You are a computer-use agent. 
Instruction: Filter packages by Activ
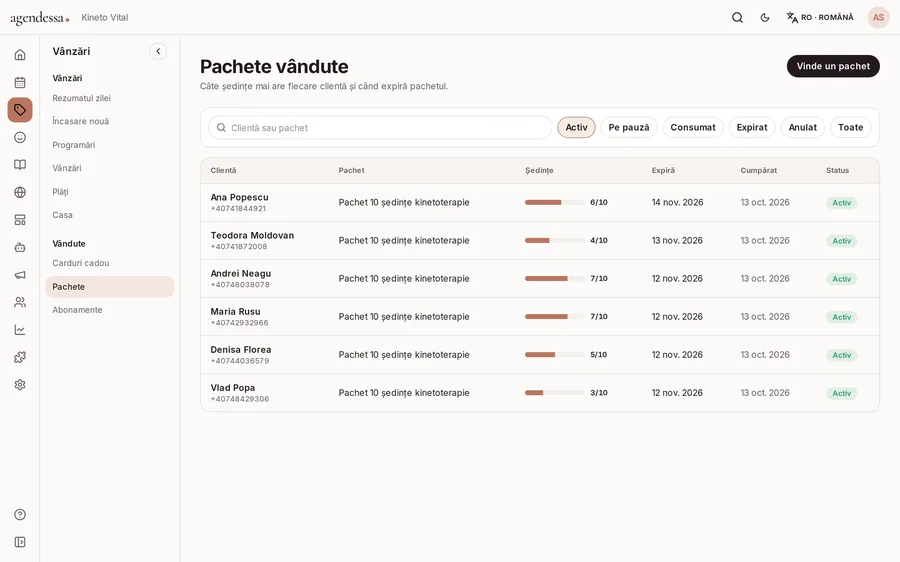[576, 127]
